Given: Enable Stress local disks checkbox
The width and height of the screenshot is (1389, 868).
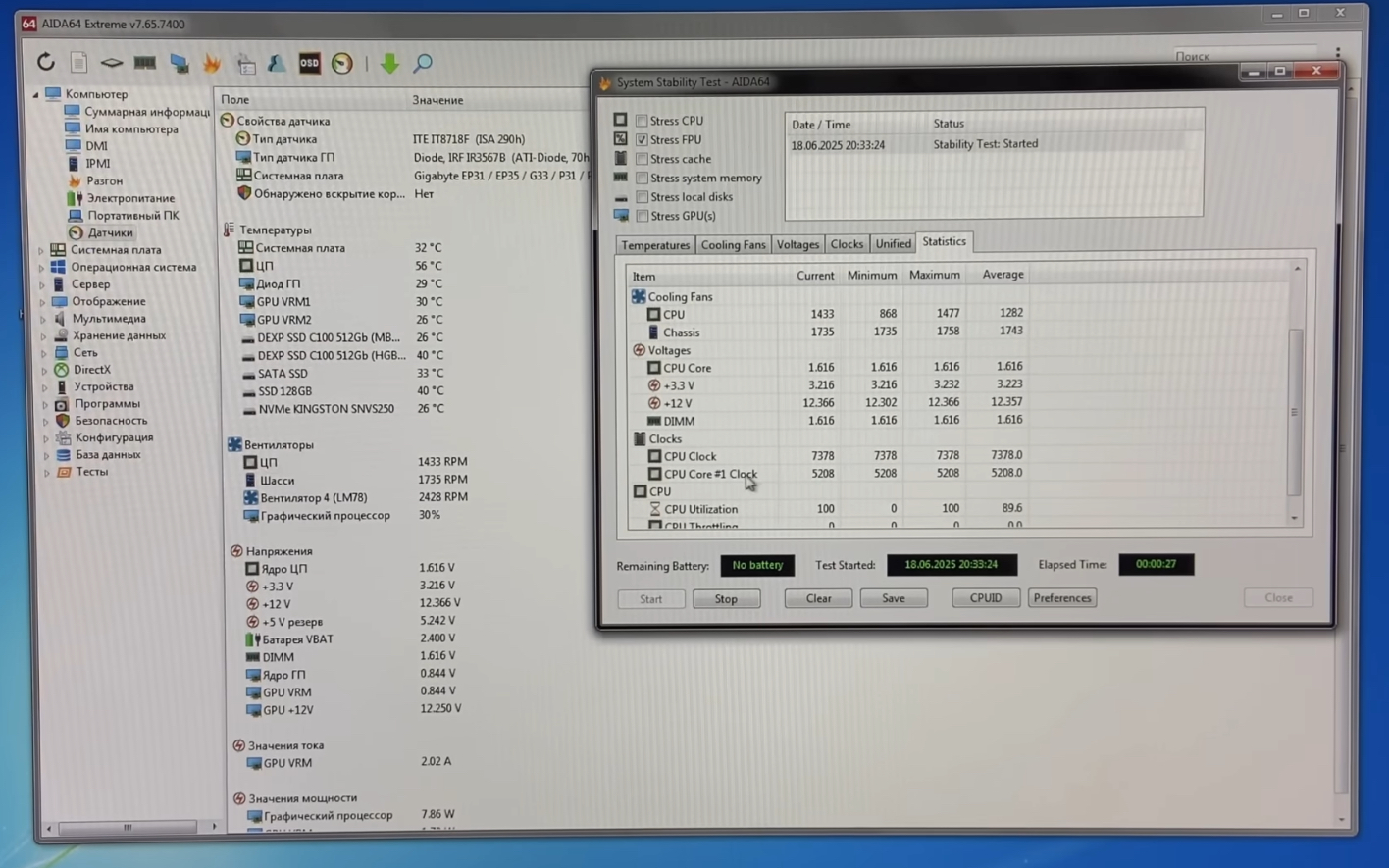Looking at the screenshot, I should click(642, 196).
